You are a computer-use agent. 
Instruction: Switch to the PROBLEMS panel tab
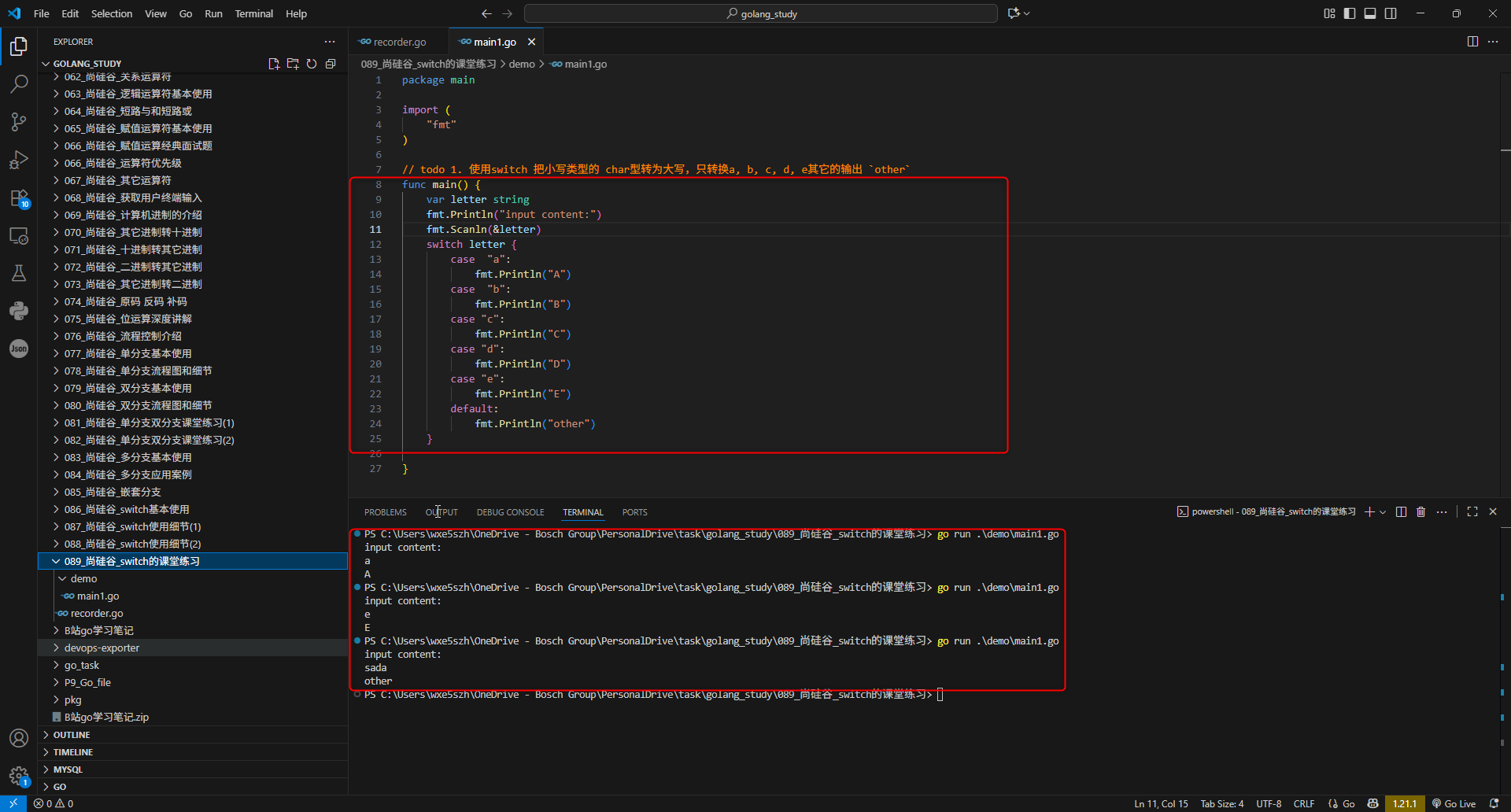[385, 512]
